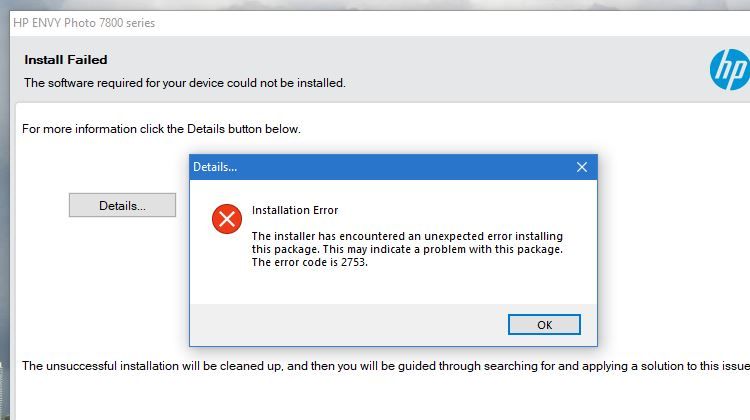The height and width of the screenshot is (420, 750).
Task: Click the red error X icon
Action: tap(227, 219)
